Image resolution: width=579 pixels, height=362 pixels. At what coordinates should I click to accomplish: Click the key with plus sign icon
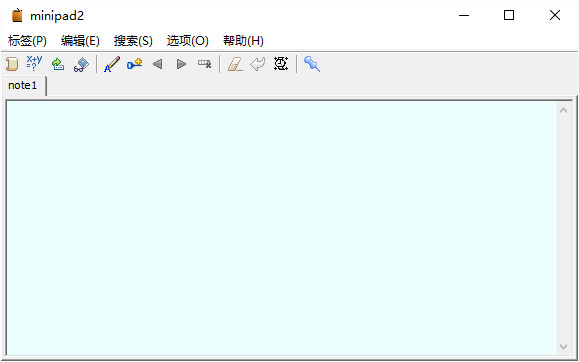(x=134, y=64)
